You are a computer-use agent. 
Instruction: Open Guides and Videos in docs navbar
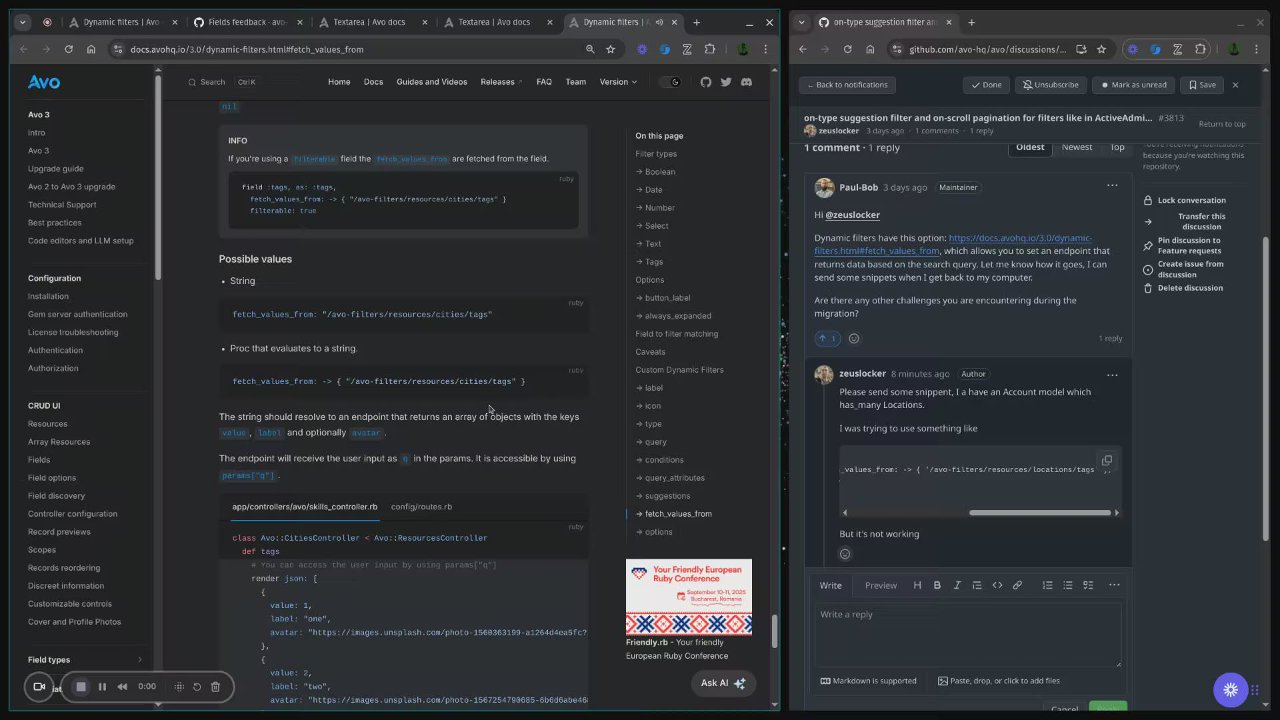tap(432, 82)
